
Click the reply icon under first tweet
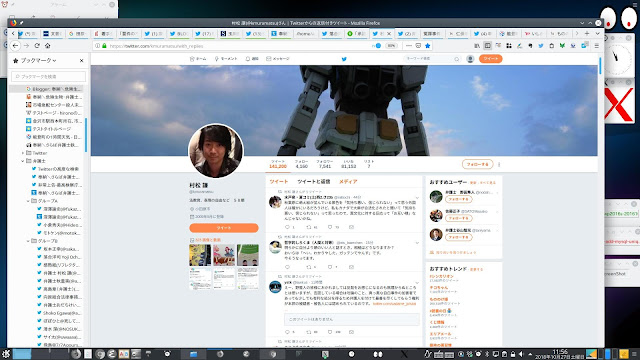(287, 227)
